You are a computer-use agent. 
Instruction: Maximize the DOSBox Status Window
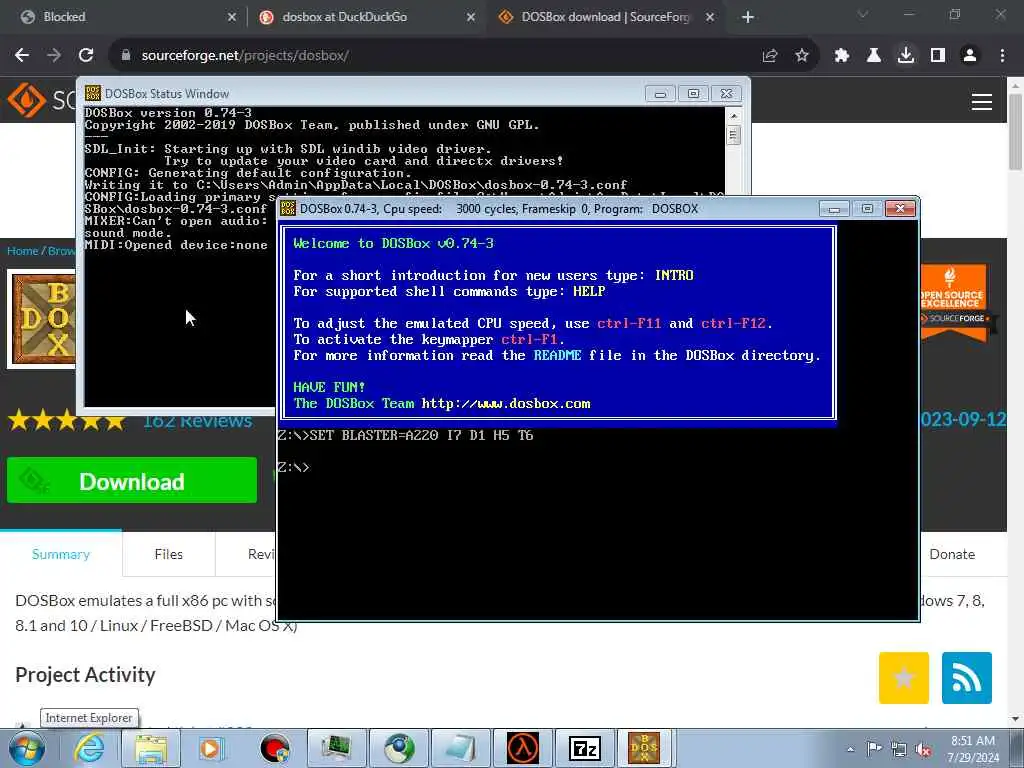693,93
